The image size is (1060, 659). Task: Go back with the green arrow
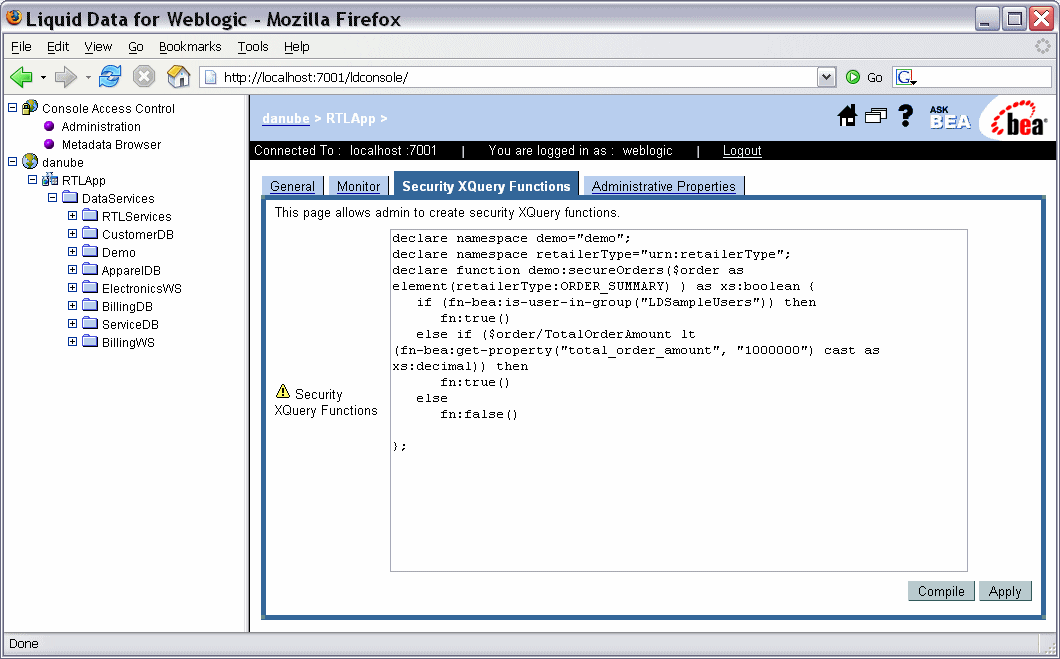click(22, 77)
